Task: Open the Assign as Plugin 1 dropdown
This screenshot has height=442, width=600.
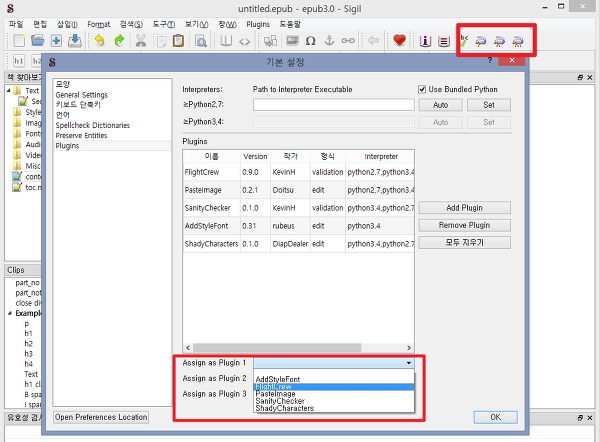Action: [334, 363]
